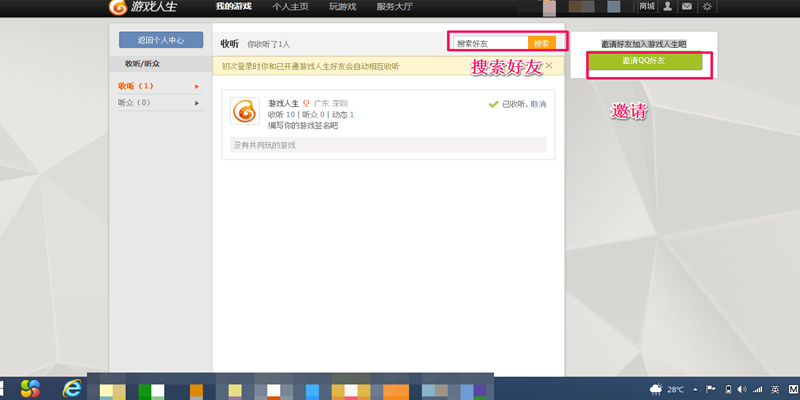Click the battery tray icon
The image size is (800, 400).
(x=729, y=389)
